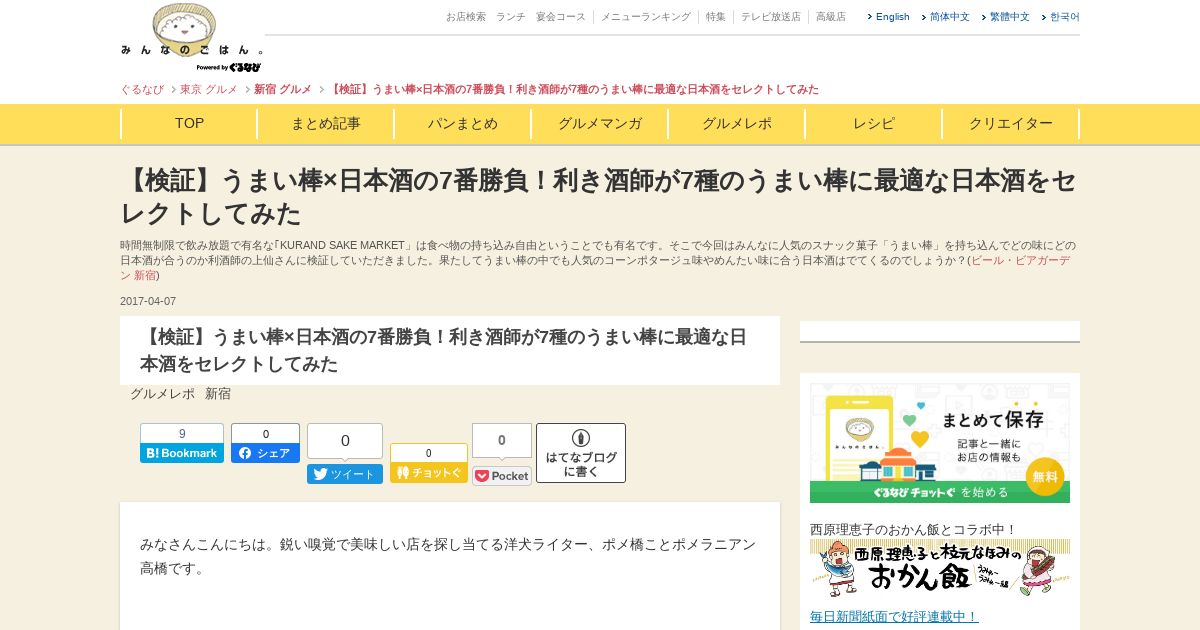The width and height of the screenshot is (1200, 630).
Task: Click the おかん飯 collaboration banner
Action: (940, 569)
